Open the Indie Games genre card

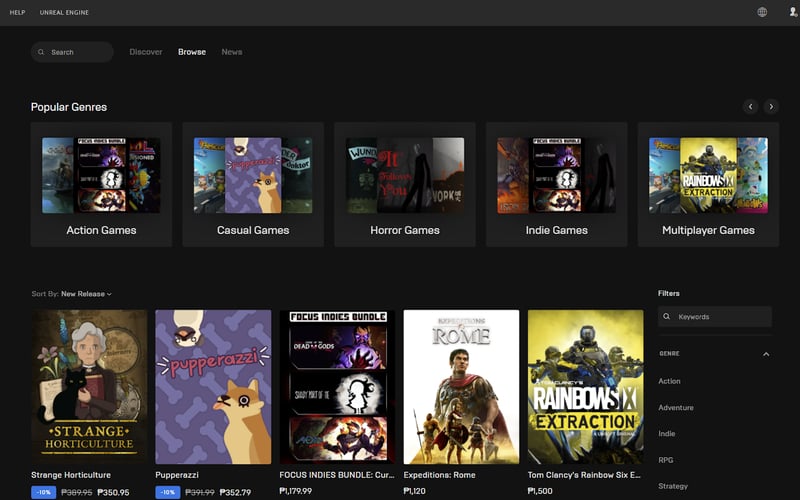point(557,184)
